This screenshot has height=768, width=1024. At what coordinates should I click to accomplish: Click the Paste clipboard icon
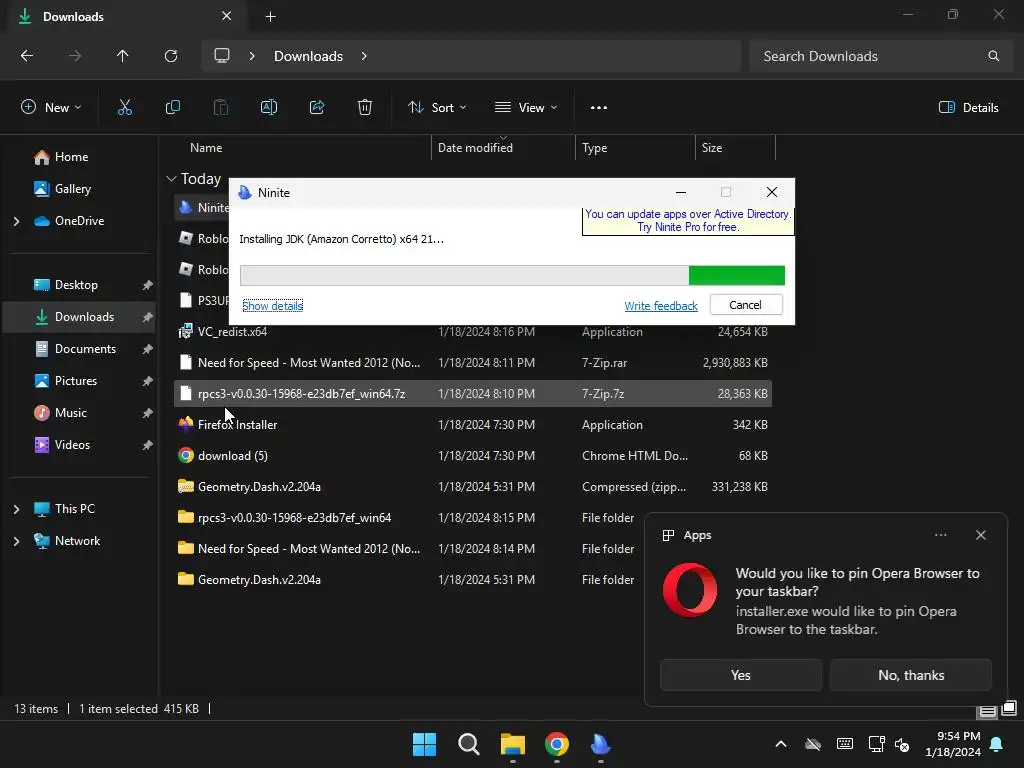point(221,108)
